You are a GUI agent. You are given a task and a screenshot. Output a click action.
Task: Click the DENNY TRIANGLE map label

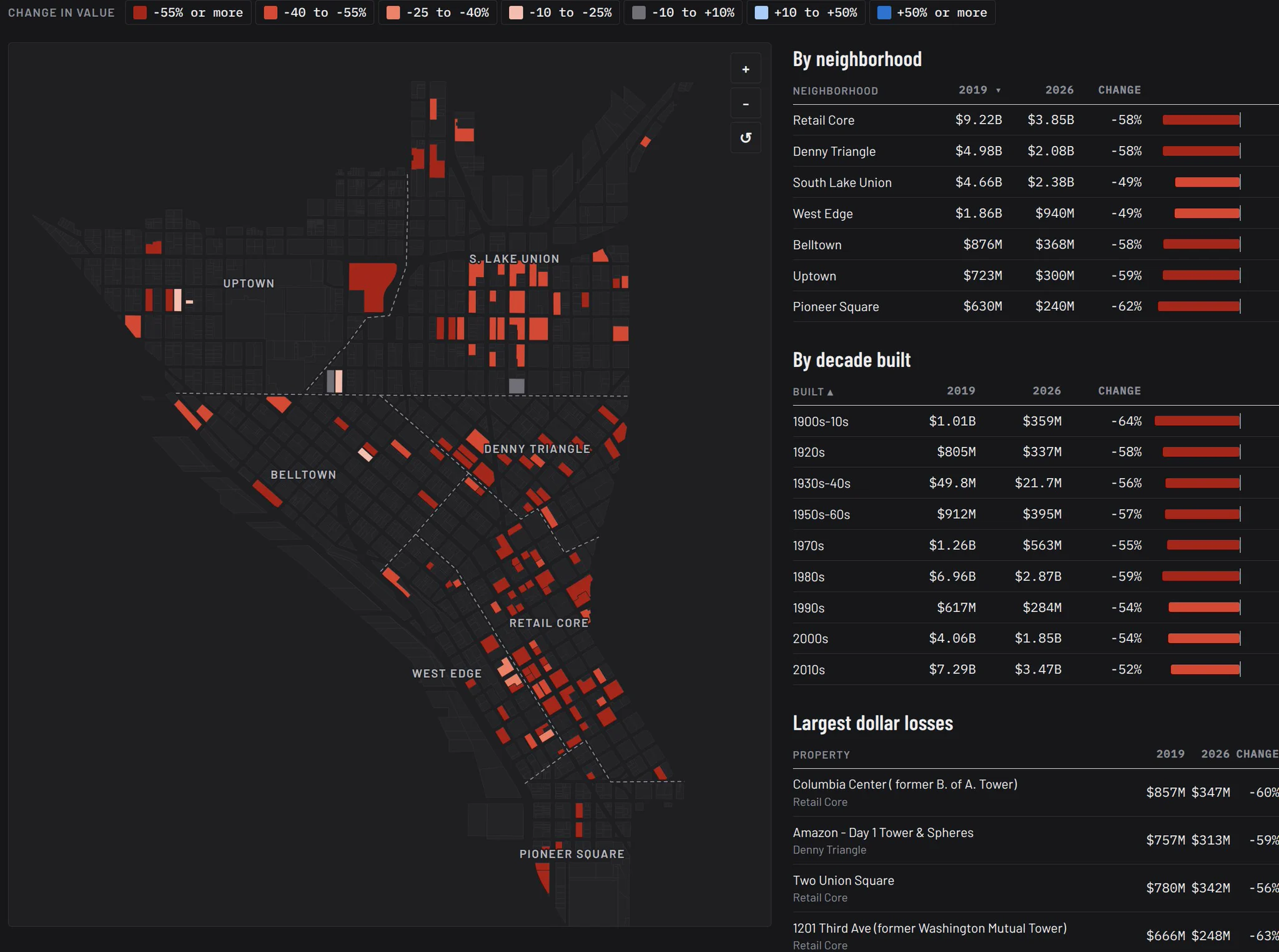[537, 449]
